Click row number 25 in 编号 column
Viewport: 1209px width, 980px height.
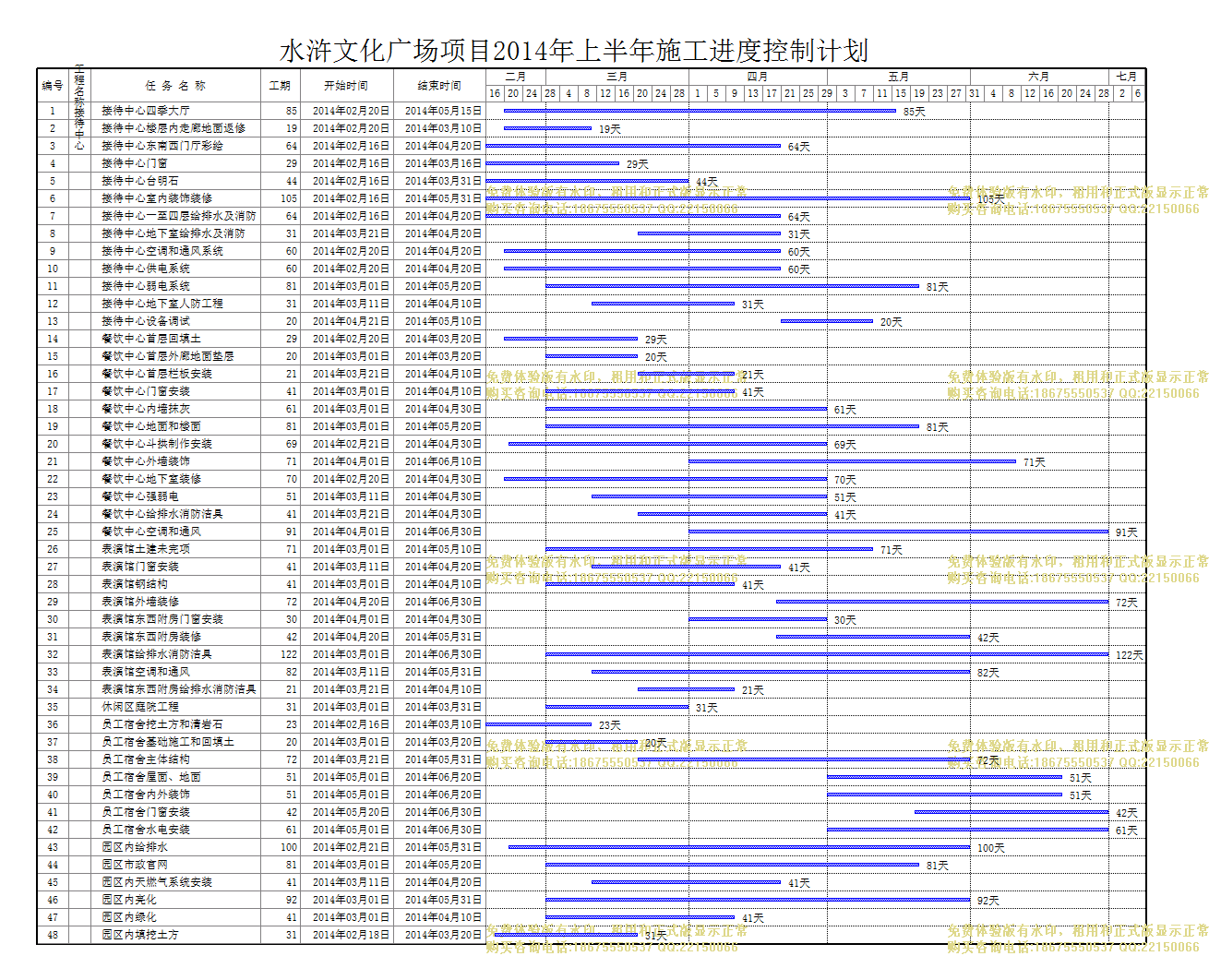[x=53, y=532]
